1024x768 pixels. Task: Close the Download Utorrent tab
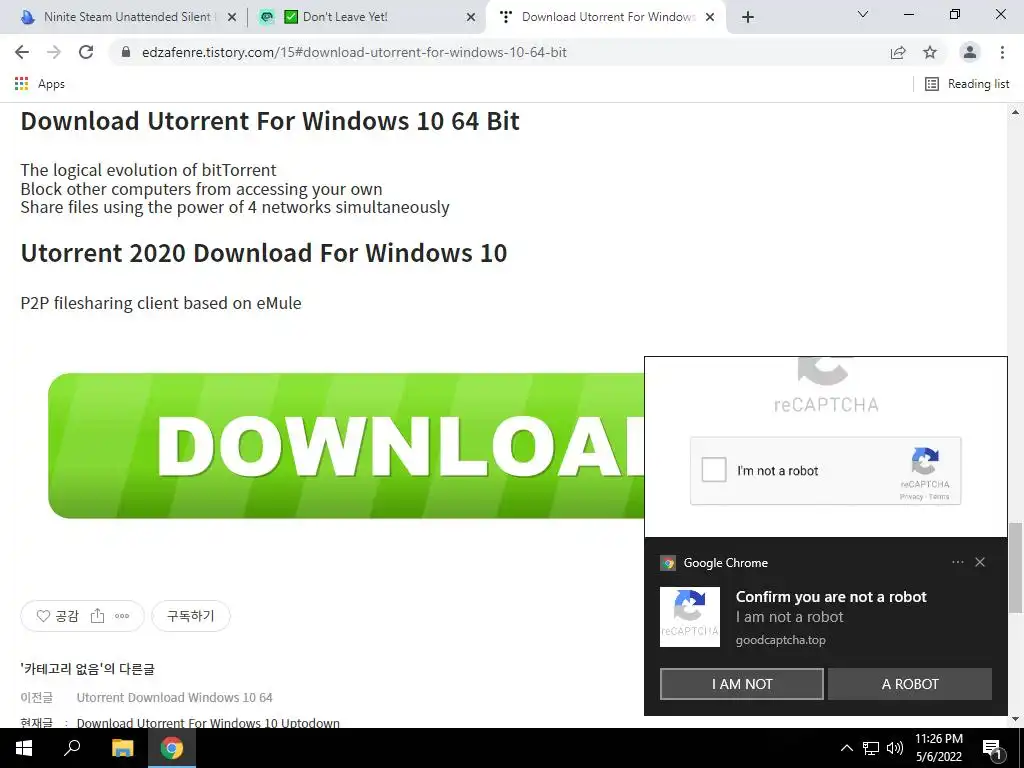click(710, 18)
